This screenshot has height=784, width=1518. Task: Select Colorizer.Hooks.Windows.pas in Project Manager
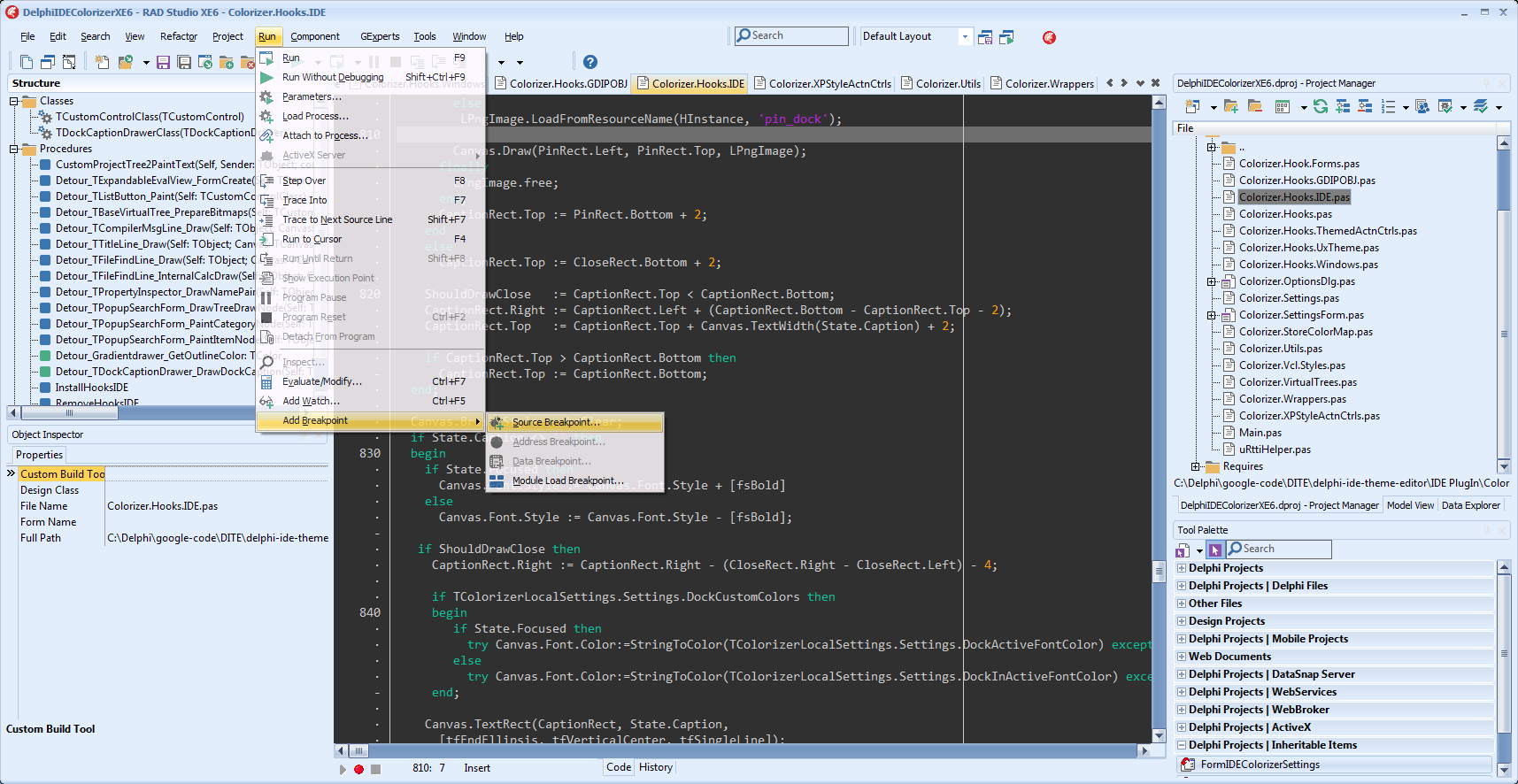(1308, 265)
